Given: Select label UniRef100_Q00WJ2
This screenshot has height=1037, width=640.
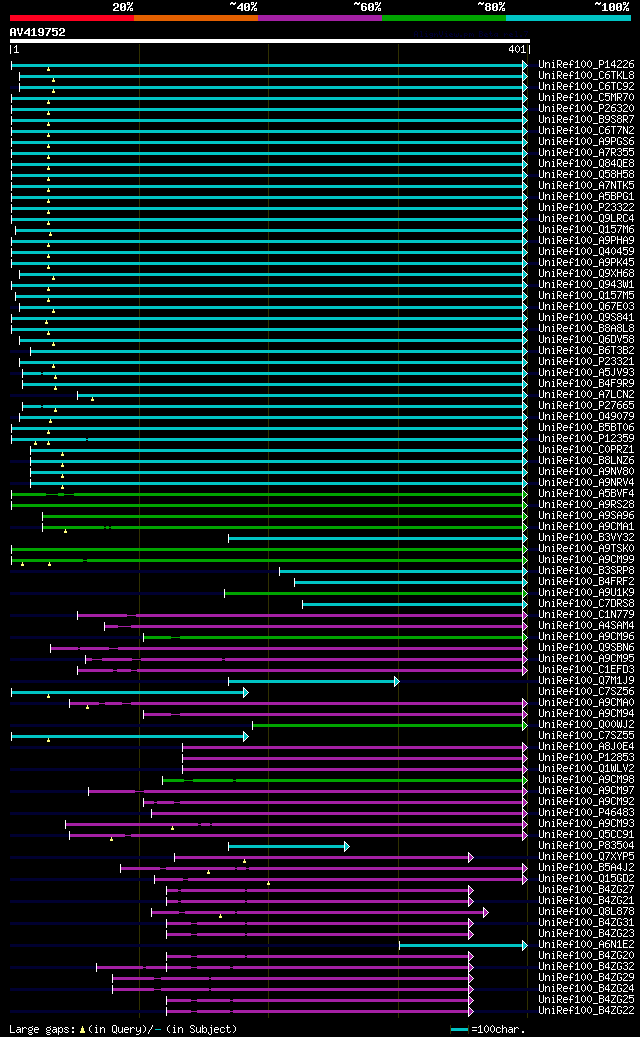Looking at the screenshot, I should click(586, 724).
